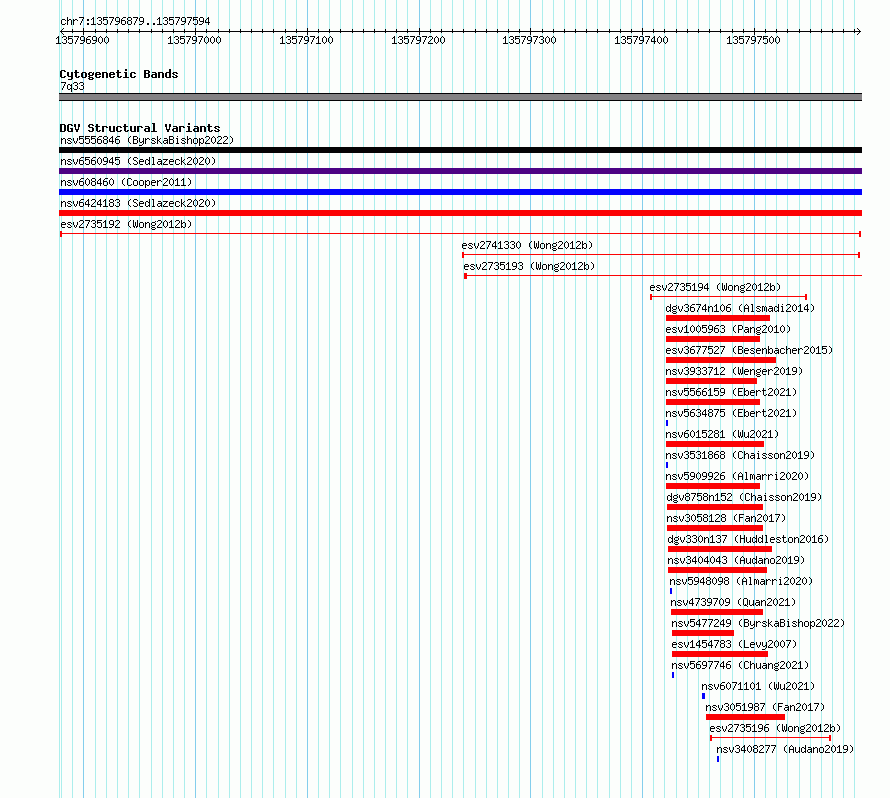Click the nsv6560945 (Sedlazeck2020) label
Image resolution: width=890 pixels, height=798 pixels.
point(138,161)
